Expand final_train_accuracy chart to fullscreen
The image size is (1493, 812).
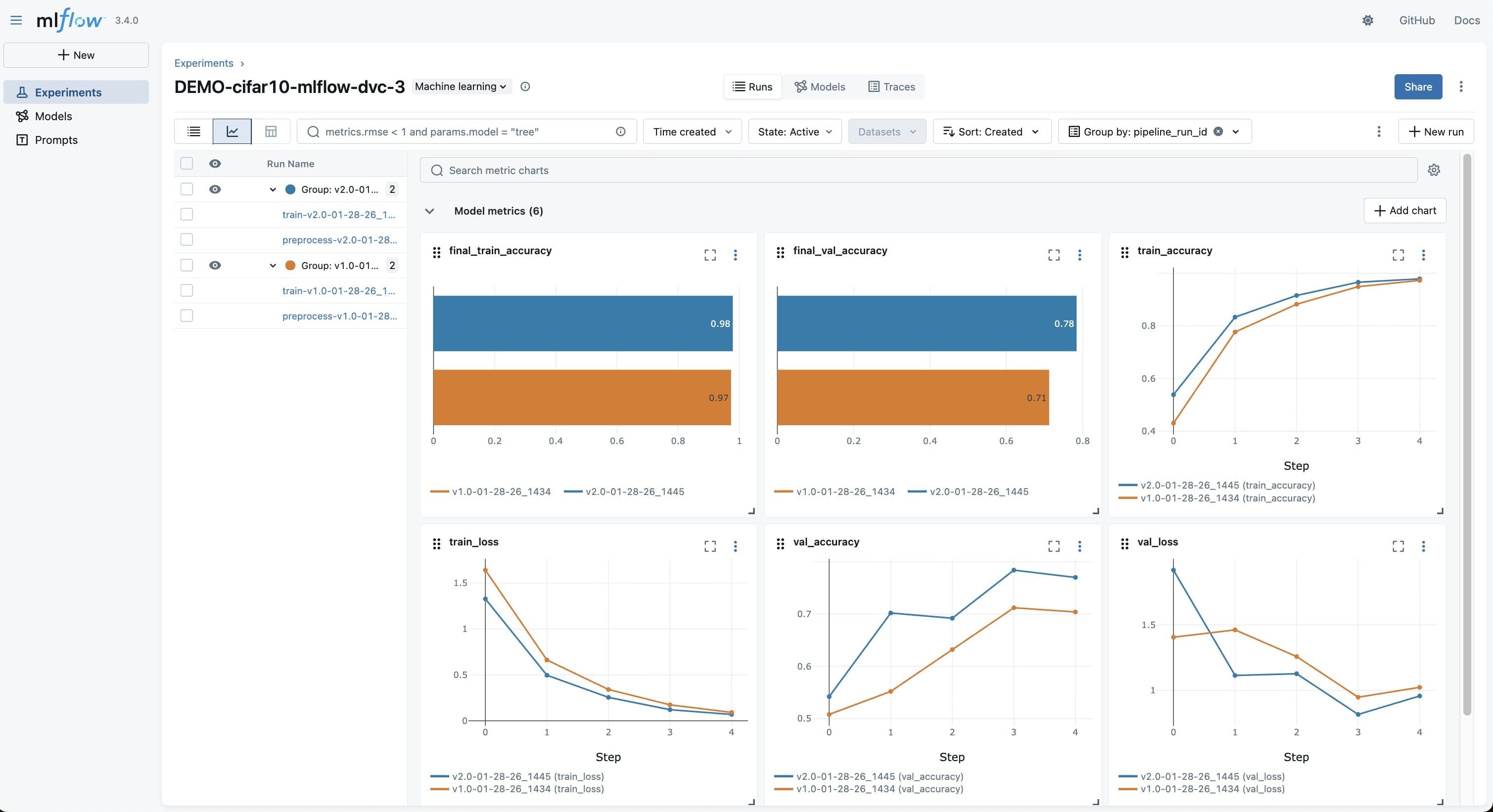click(x=709, y=255)
